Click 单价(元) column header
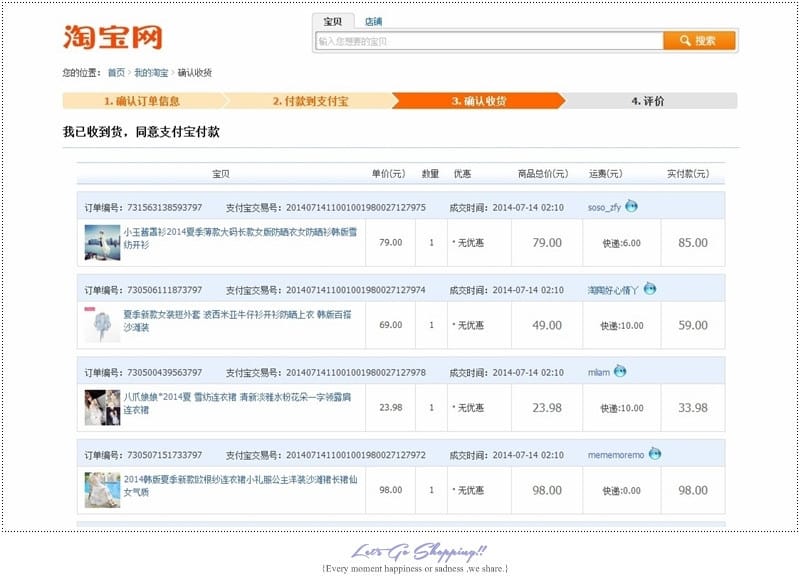Image resolution: width=800 pixels, height=584 pixels. click(388, 174)
